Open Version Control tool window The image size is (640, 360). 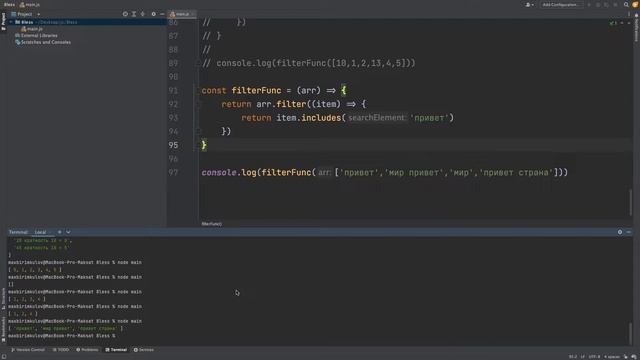[x=28, y=350]
